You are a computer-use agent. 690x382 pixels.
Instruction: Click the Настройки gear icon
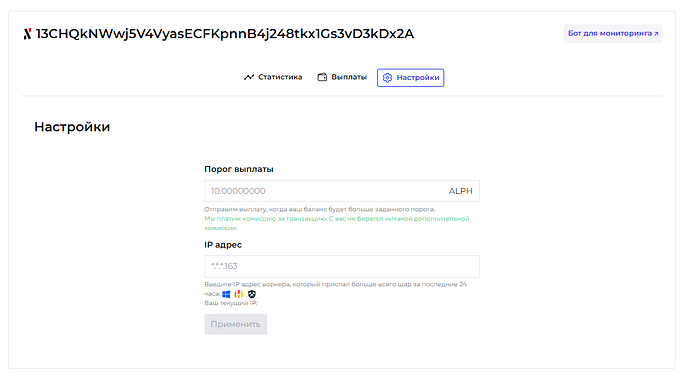(x=387, y=77)
